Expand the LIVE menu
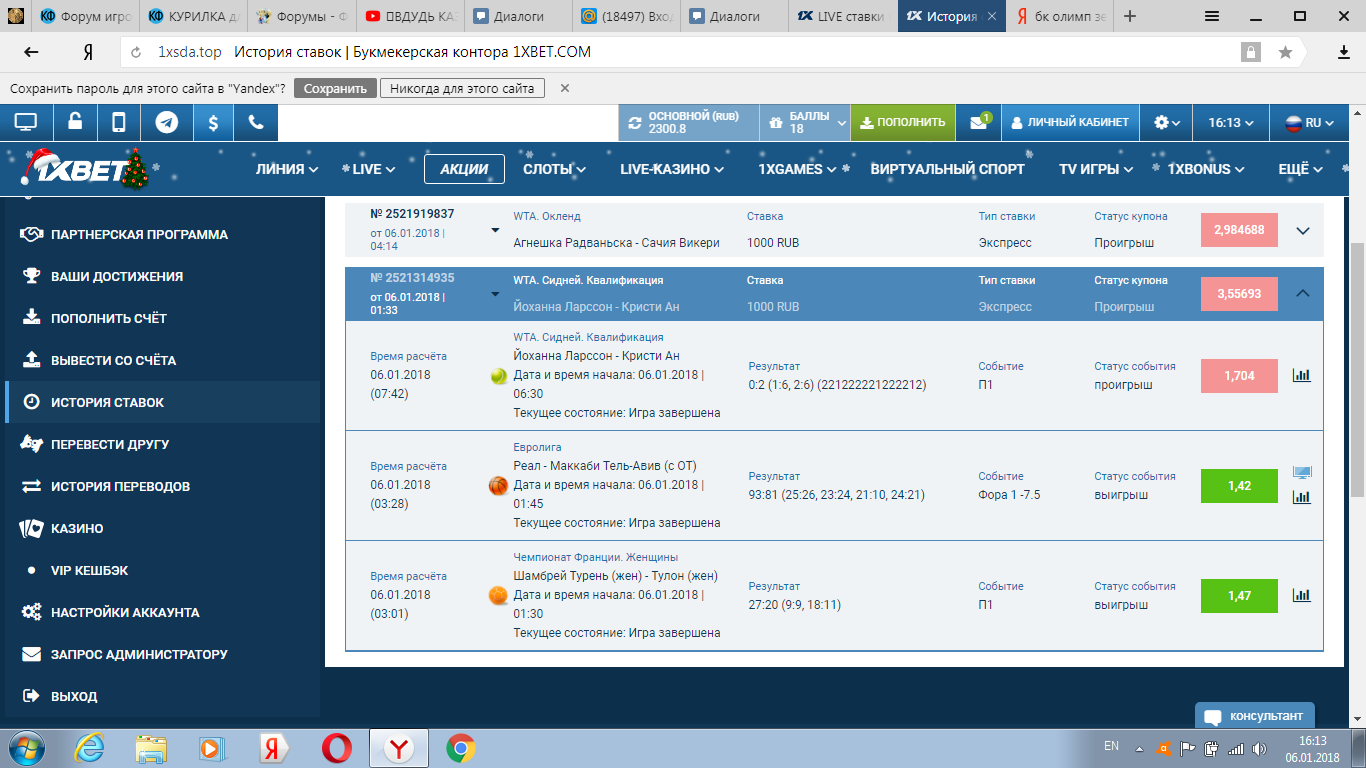This screenshot has height=768, width=1366. click(374, 169)
